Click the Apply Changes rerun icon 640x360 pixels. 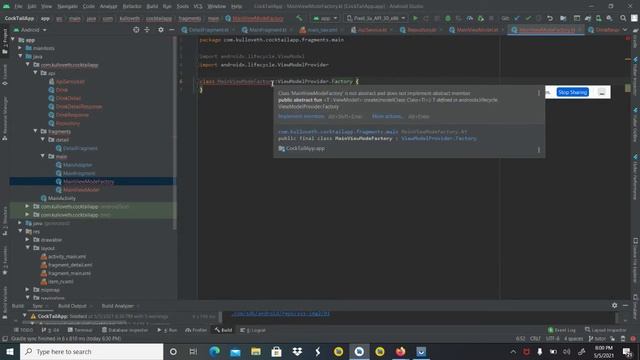click(x=426, y=18)
